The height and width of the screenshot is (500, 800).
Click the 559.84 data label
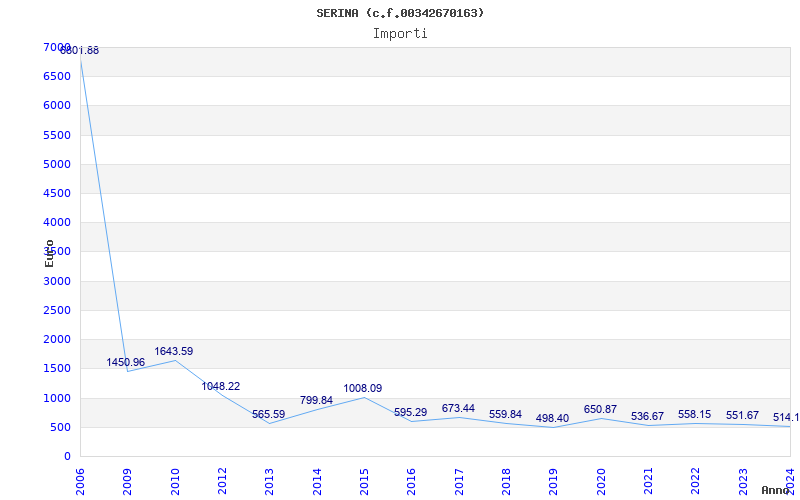click(x=505, y=414)
